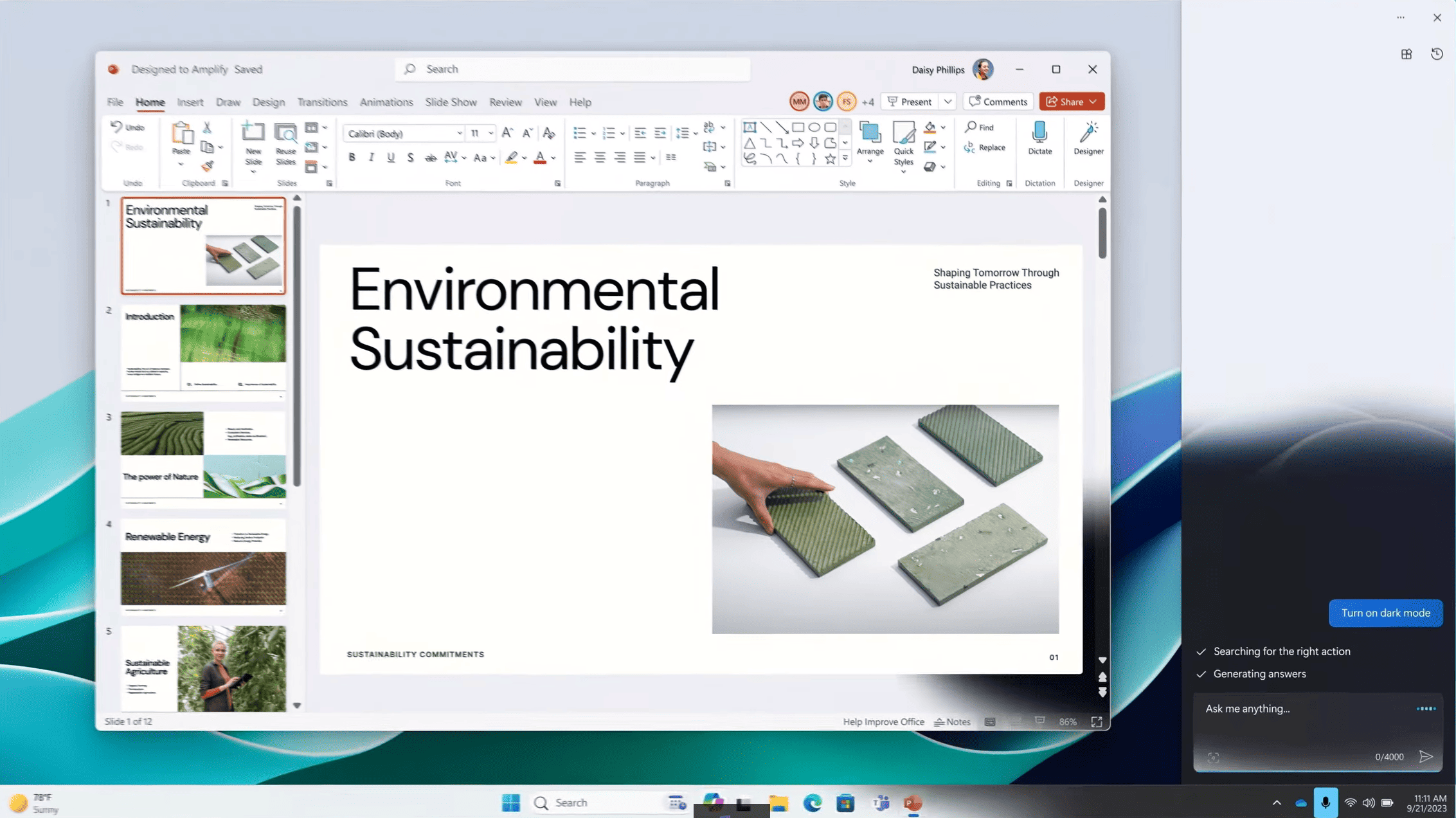Click the Format Painter brush icon
This screenshot has width=1456, height=818.
[207, 167]
